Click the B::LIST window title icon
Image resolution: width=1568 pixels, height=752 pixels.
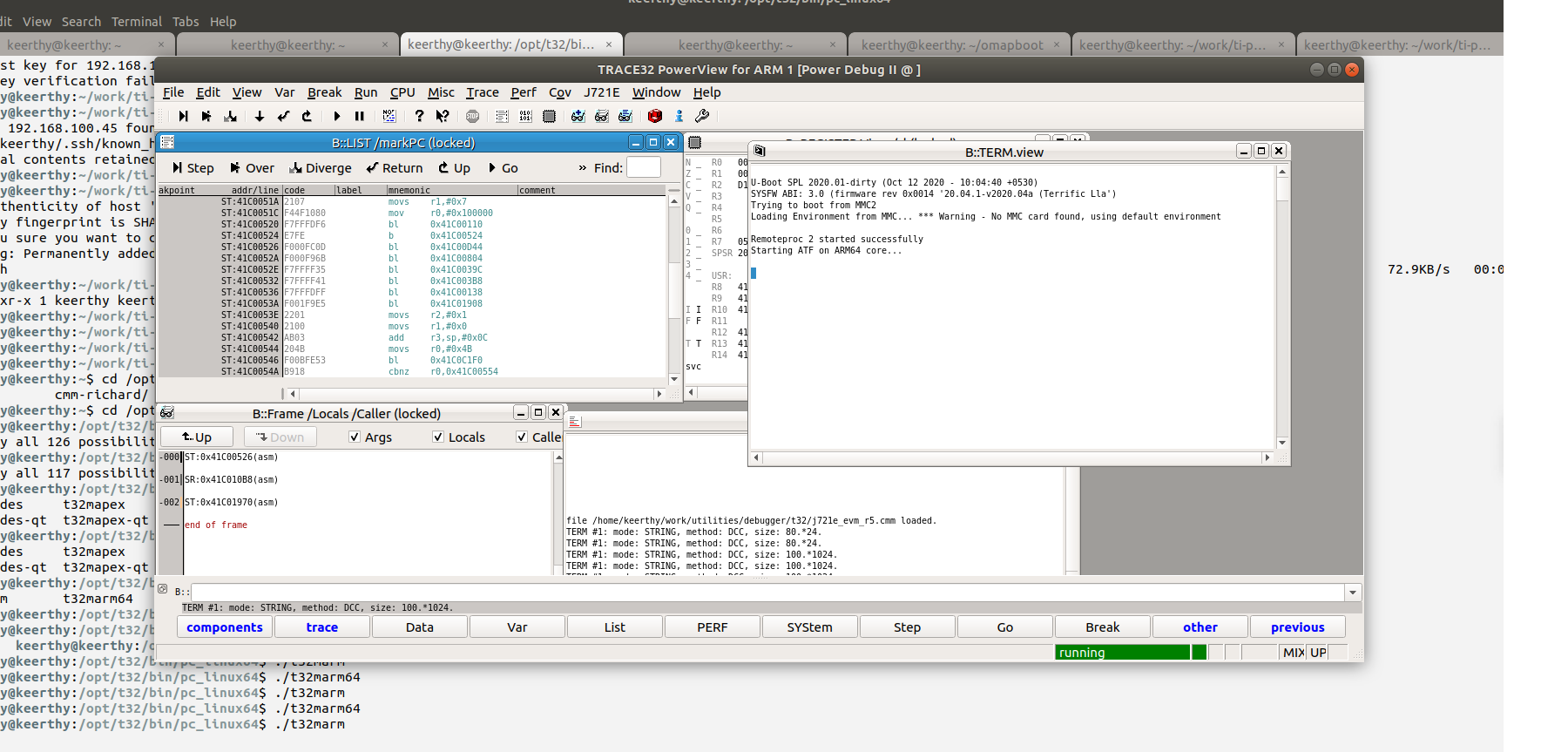[167, 142]
